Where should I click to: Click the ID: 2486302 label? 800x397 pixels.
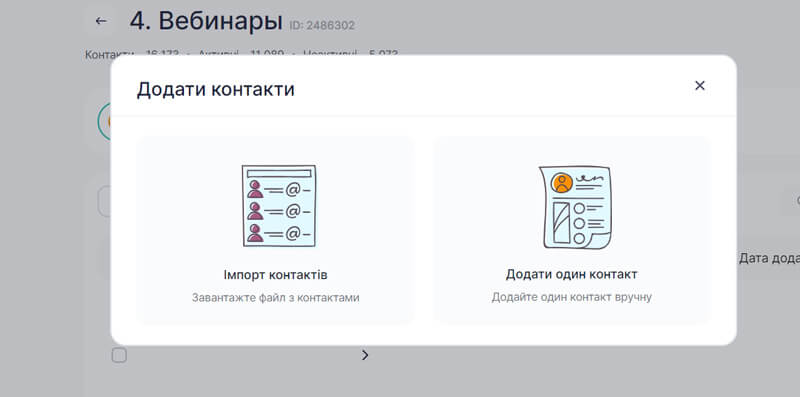coord(322,26)
